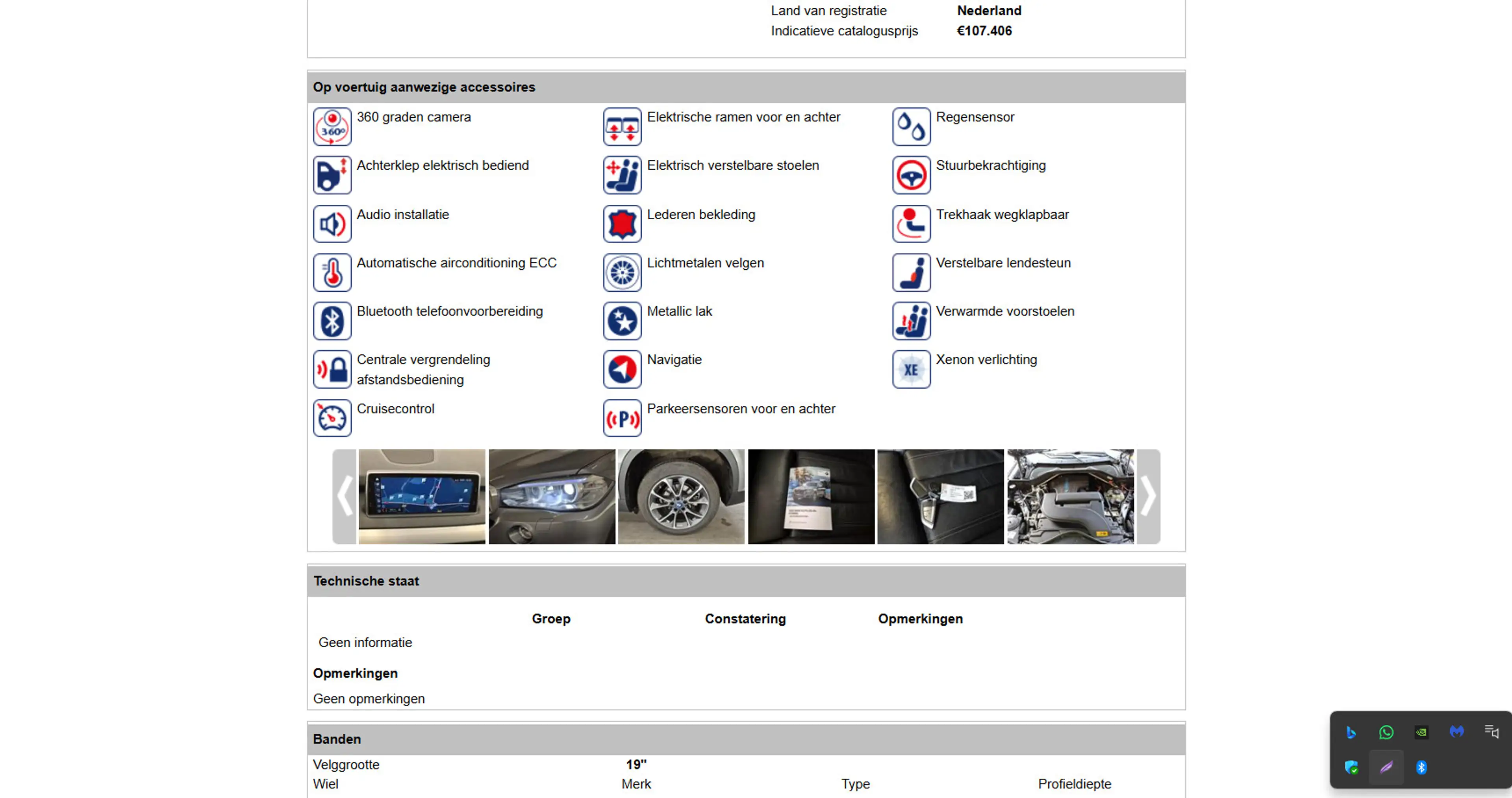Image resolution: width=1512 pixels, height=798 pixels.
Task: Click the Achterklep elektrisch bediend icon
Action: (332, 175)
